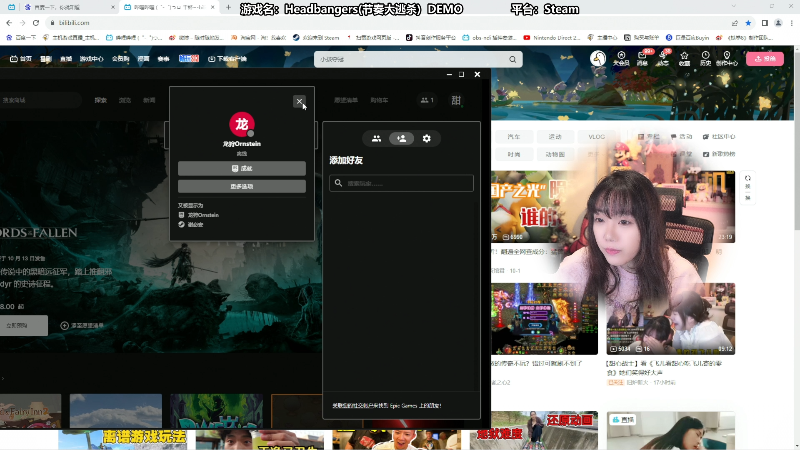Open Epic account avatar 甜
Screen dimensions: 800x450
(x=456, y=100)
